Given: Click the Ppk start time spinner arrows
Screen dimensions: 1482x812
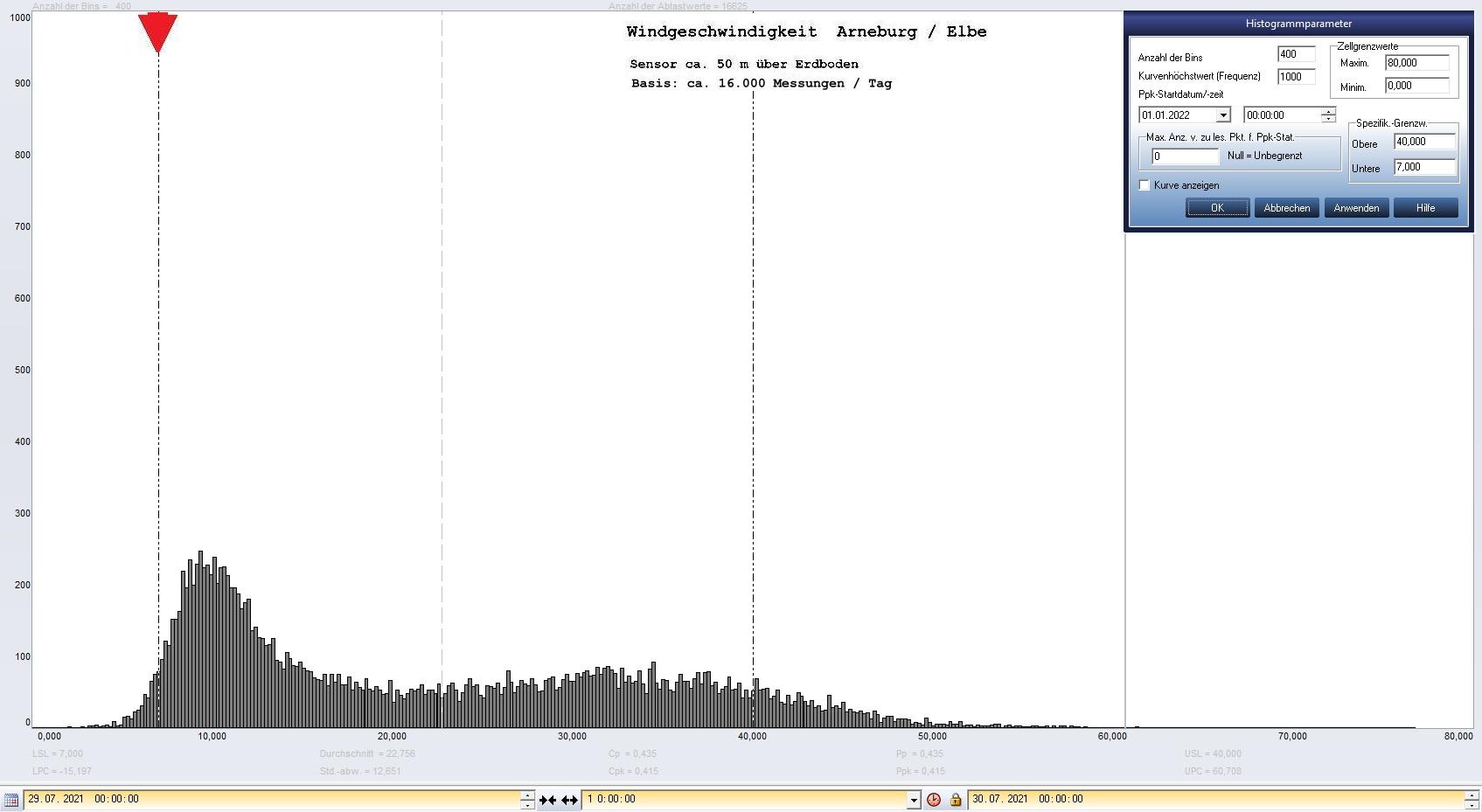Looking at the screenshot, I should coord(1328,115).
